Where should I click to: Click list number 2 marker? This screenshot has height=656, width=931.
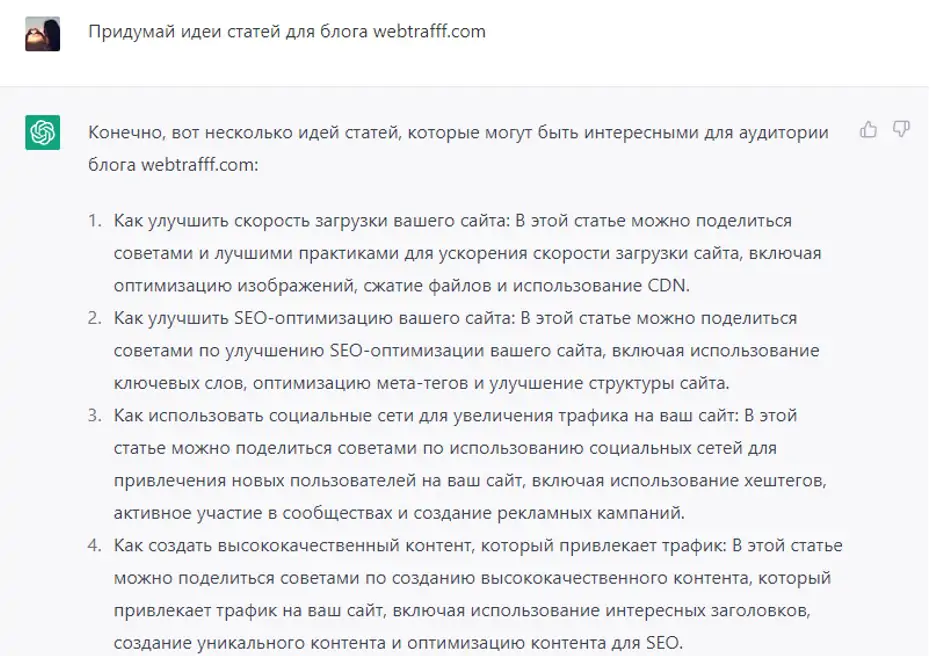tap(94, 318)
